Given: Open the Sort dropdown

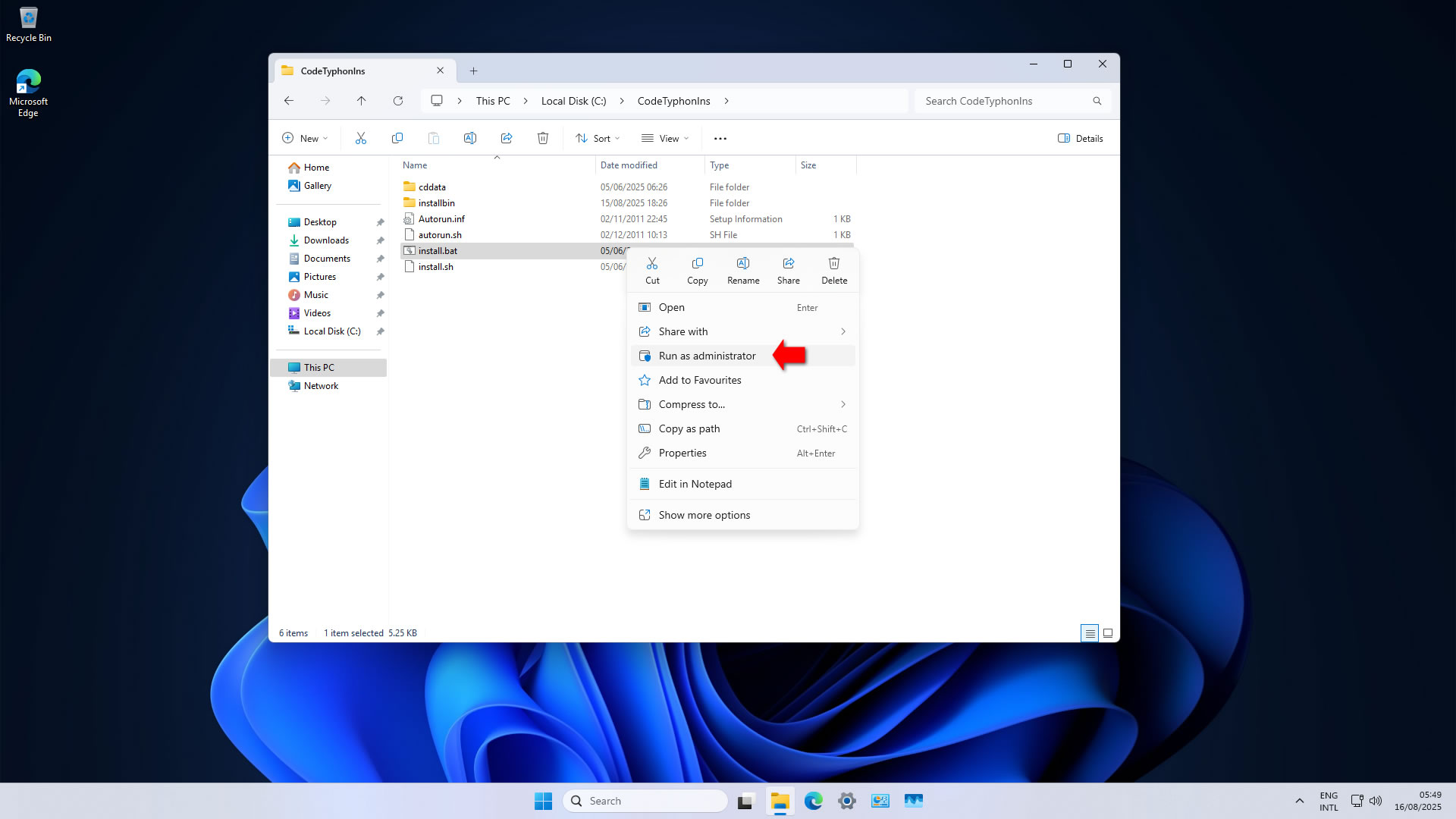Looking at the screenshot, I should coord(598,138).
